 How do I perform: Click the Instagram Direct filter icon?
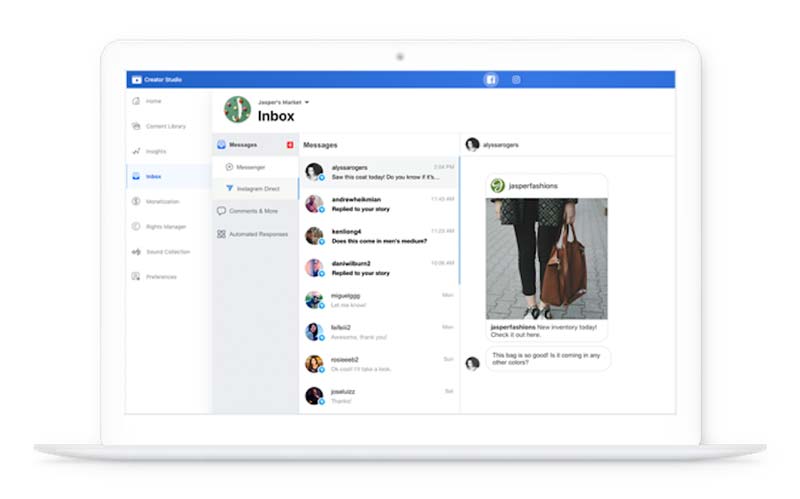click(x=230, y=189)
